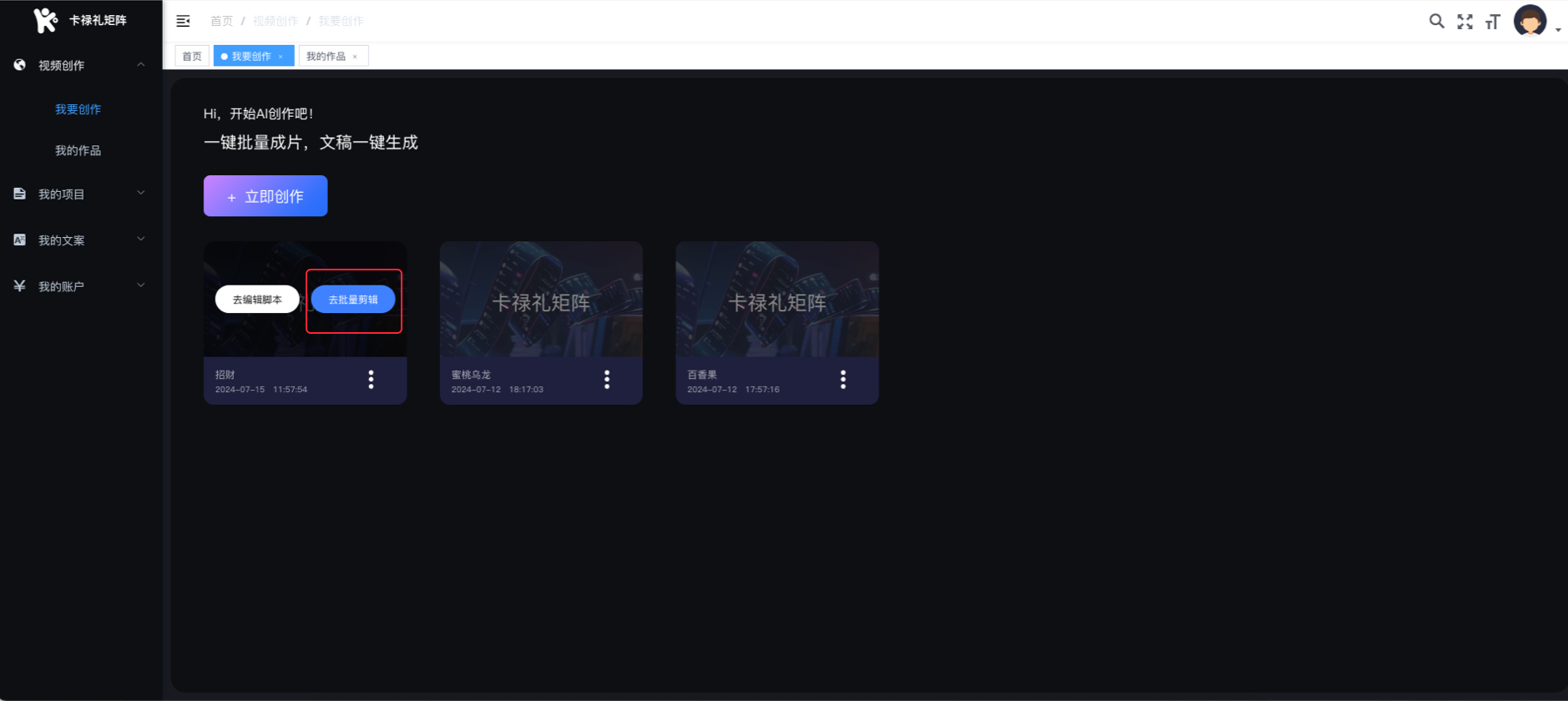Open more options for 百香果 project
1568x701 pixels.
pos(843,380)
